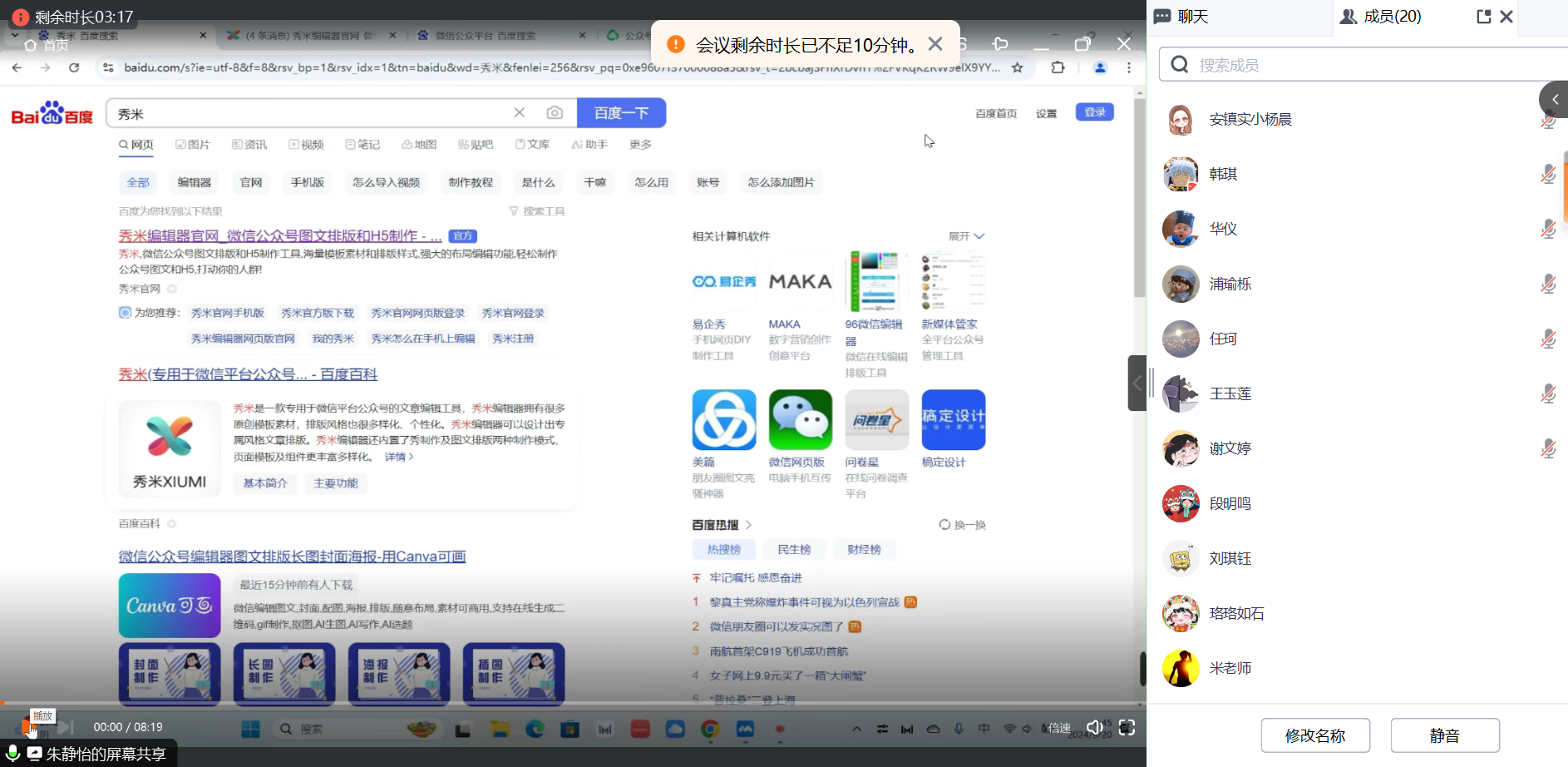
Task: Toggle the muted mic icon beside 华仪
Action: pyautogui.click(x=1548, y=229)
